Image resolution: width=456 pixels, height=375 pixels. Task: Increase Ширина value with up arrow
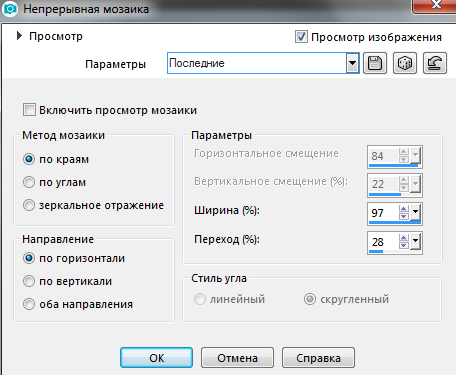coord(404,209)
